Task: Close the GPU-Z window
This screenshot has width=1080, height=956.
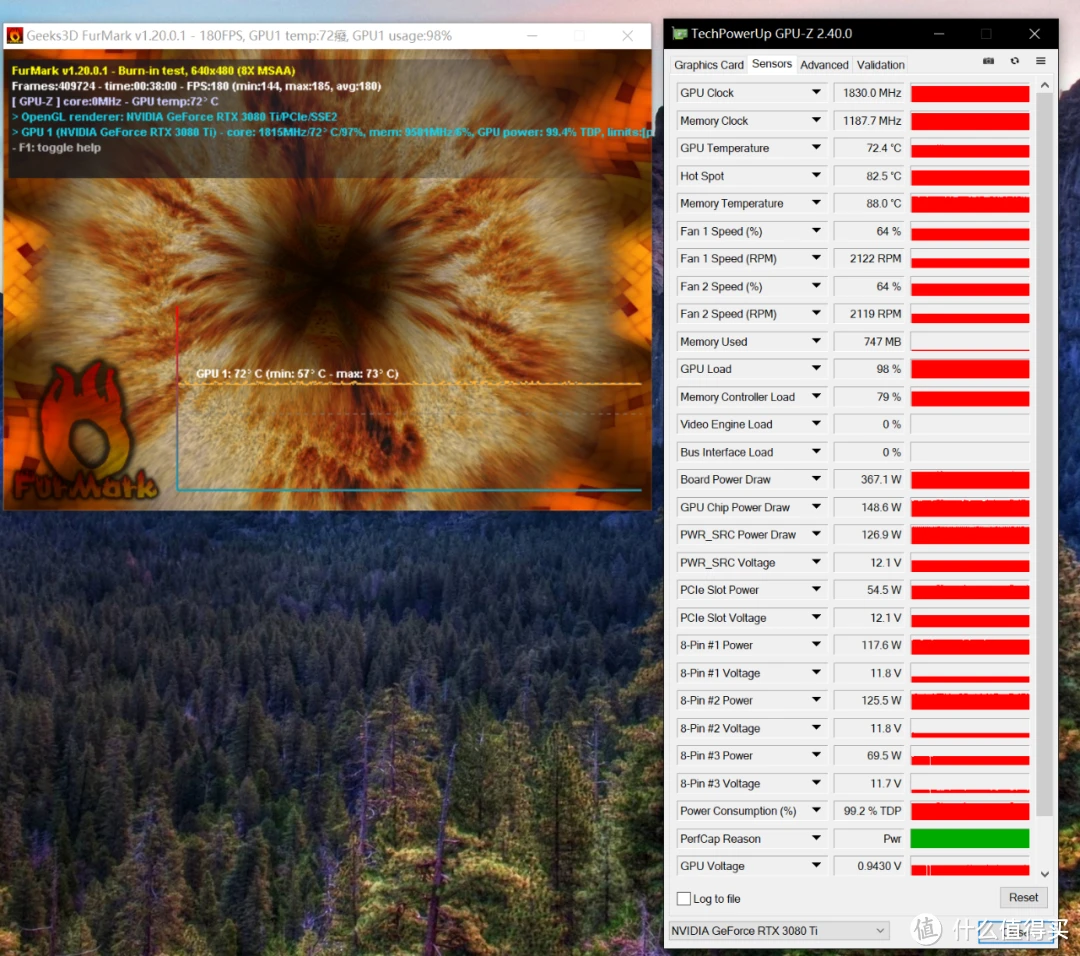Action: 1034,34
